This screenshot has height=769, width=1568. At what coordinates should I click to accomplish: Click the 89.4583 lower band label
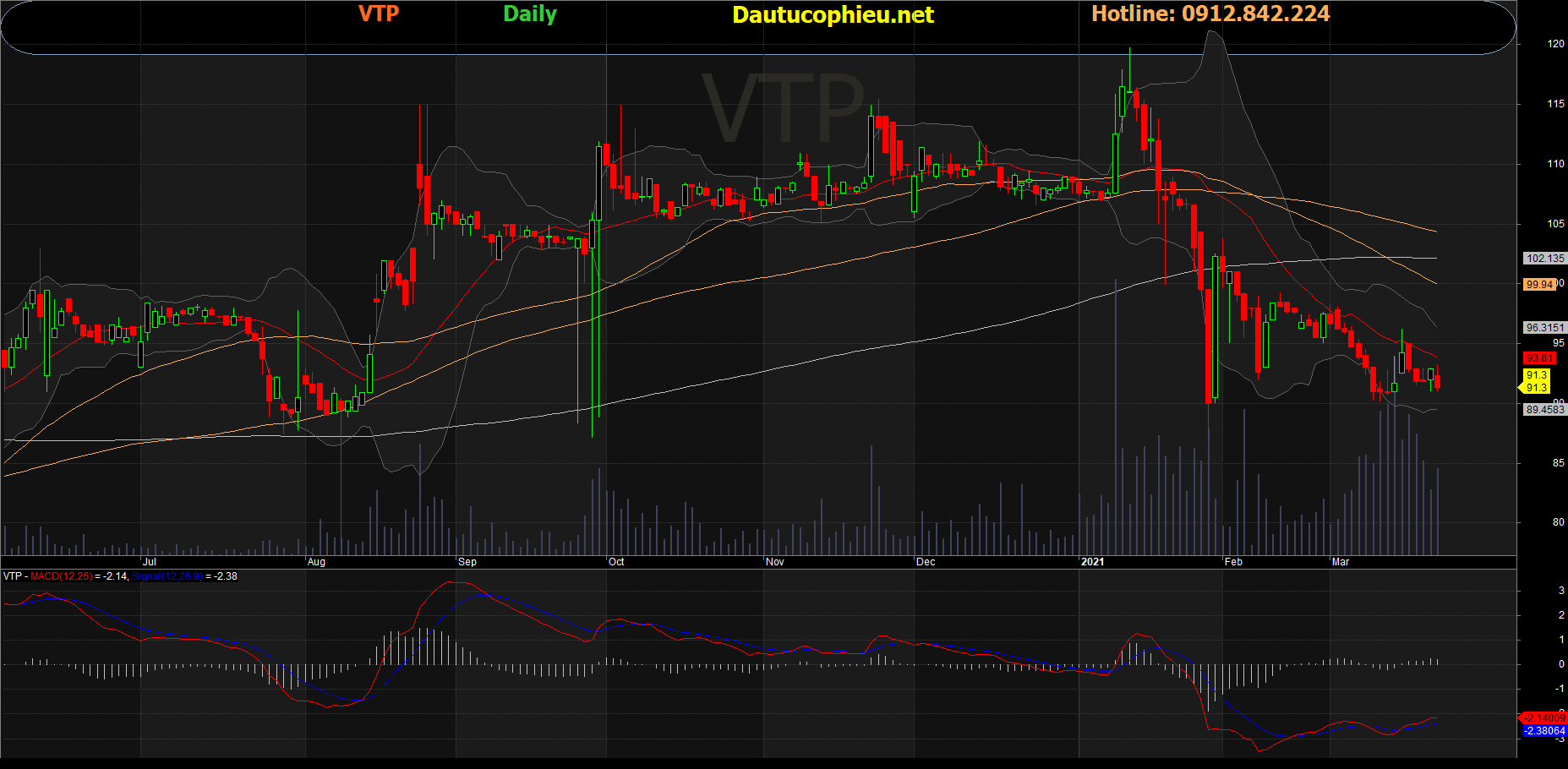1544,410
